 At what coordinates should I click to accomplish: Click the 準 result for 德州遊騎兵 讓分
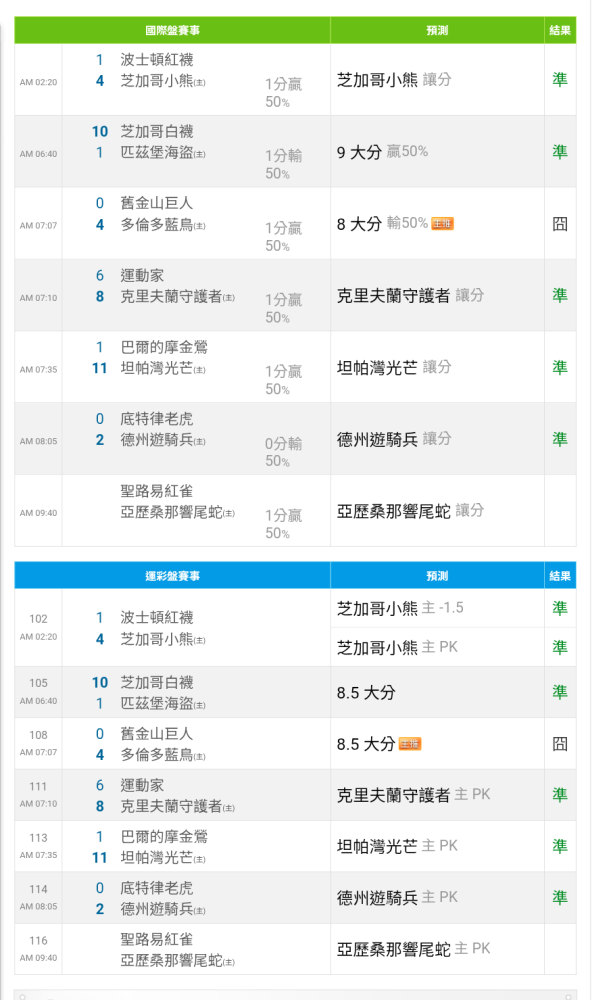coord(560,439)
